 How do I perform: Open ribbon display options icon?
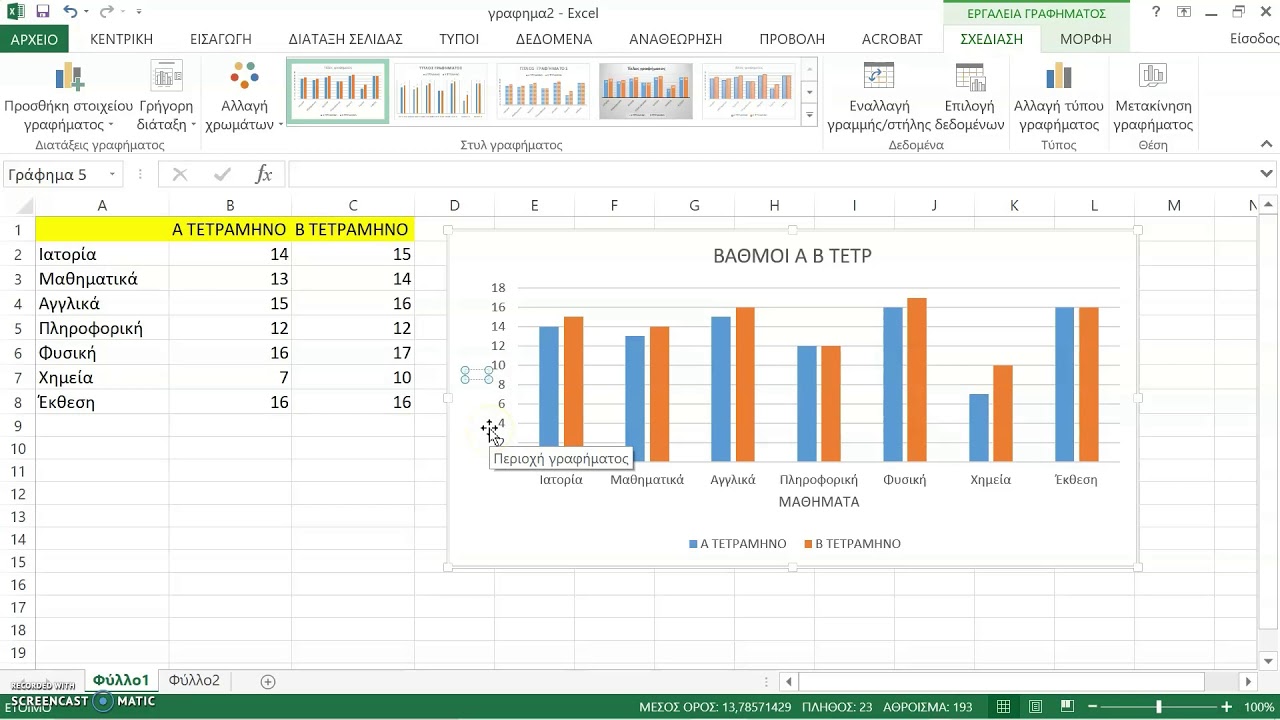(x=1184, y=12)
